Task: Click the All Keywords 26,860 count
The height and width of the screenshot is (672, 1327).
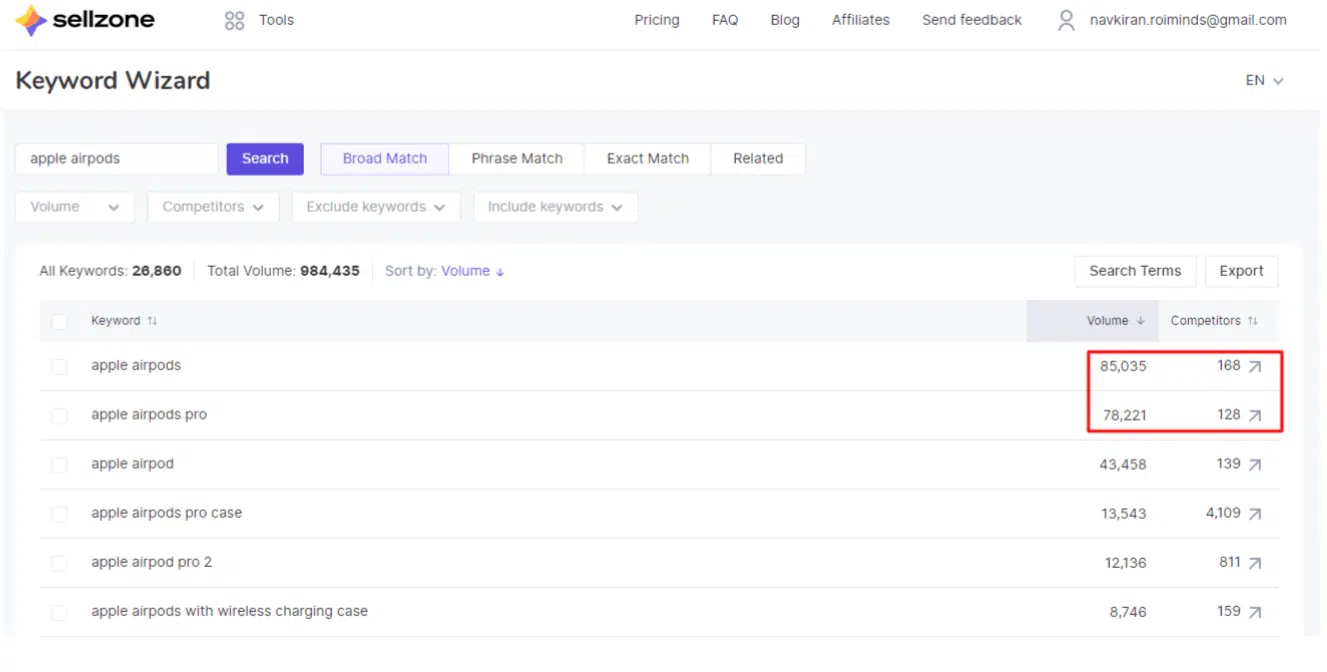Action: (x=157, y=271)
